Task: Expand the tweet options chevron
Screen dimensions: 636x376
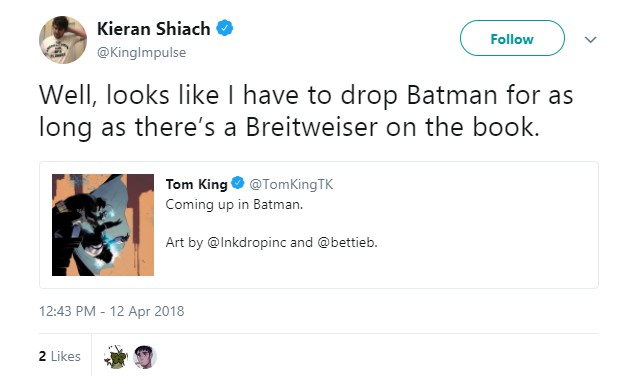Action: coord(590,39)
